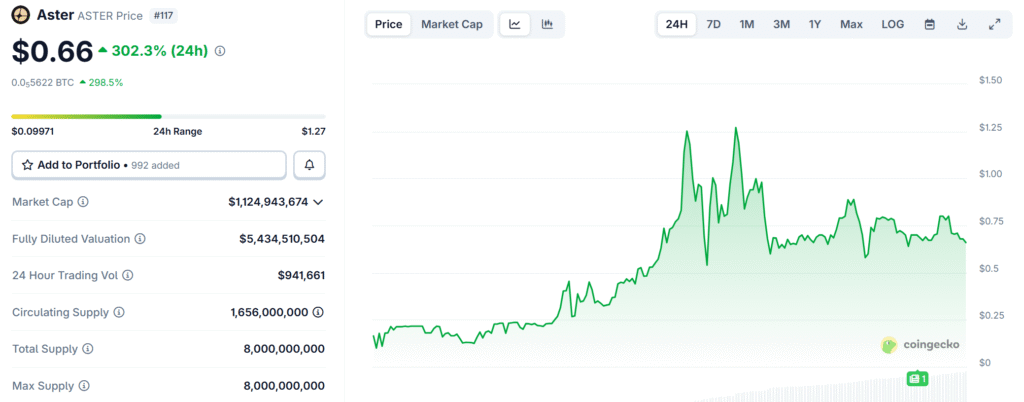This screenshot has height=402, width=1024.
Task: Toggle the LOG scale option
Action: coord(893,24)
